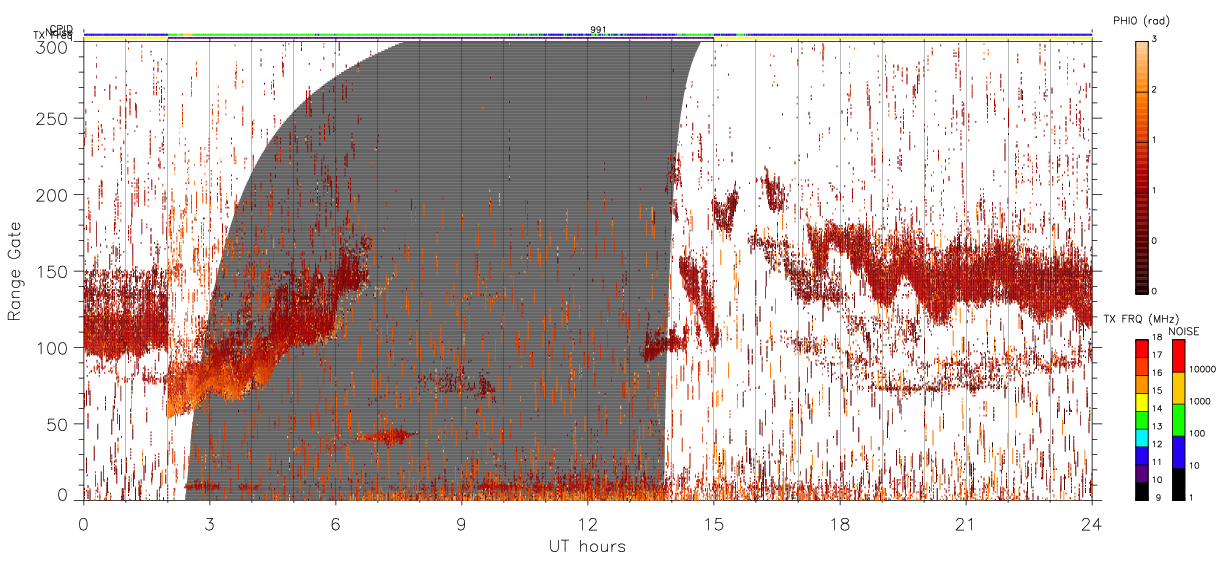The width and height of the screenshot is (1228, 567).
Task: Click the black TX FRQ 9-10 MHz swatch
Action: [x=1141, y=491]
